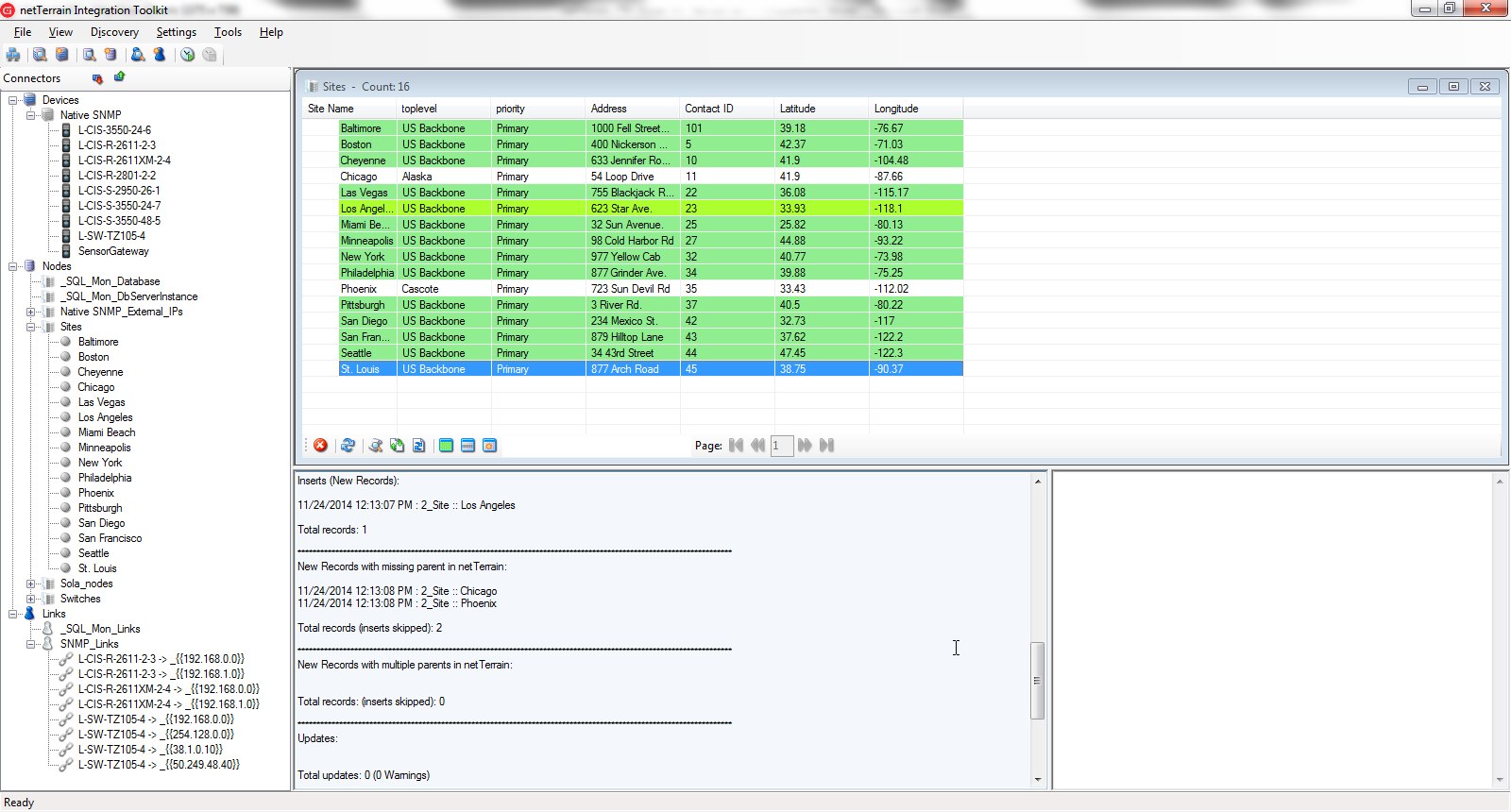Click the green table view icon
Screen dimensions: 1511x812
(446, 446)
